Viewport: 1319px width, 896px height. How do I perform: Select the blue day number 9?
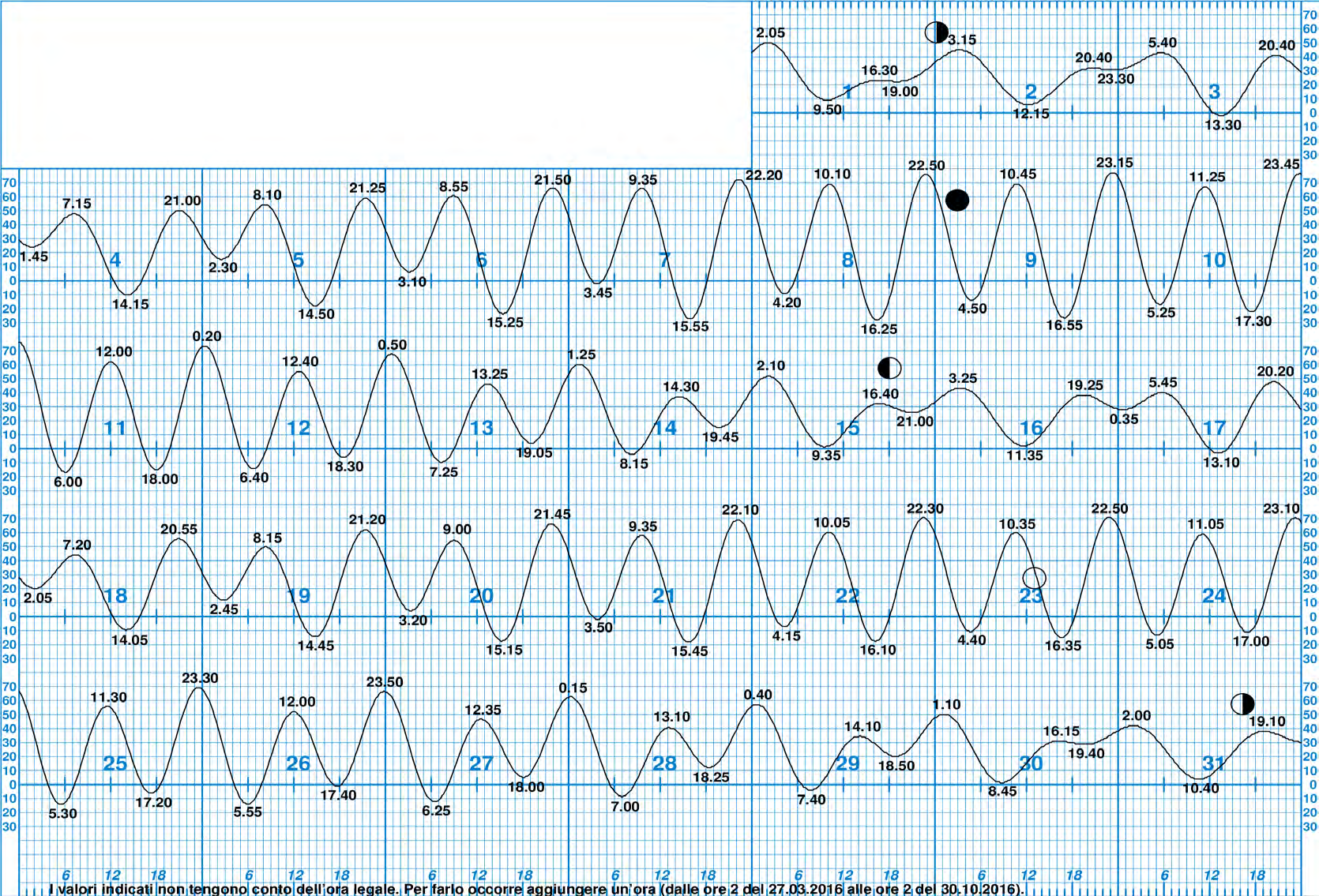tap(1031, 260)
